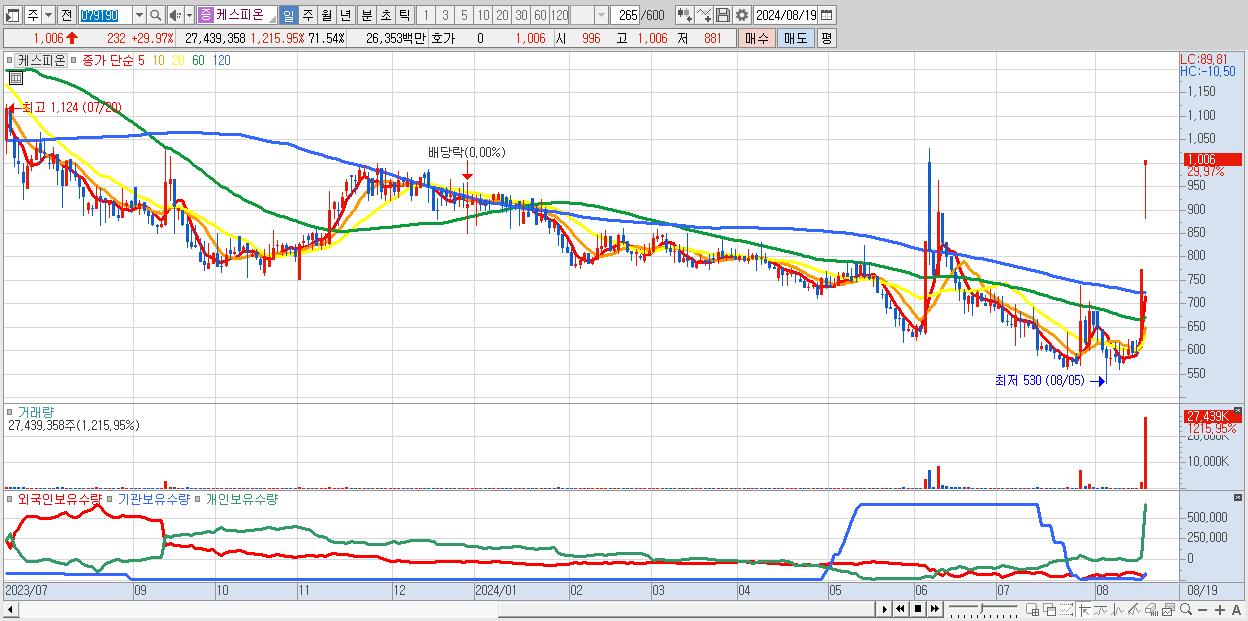
Task: Click the 케스피온 label in chart legend
Action: 42,60
